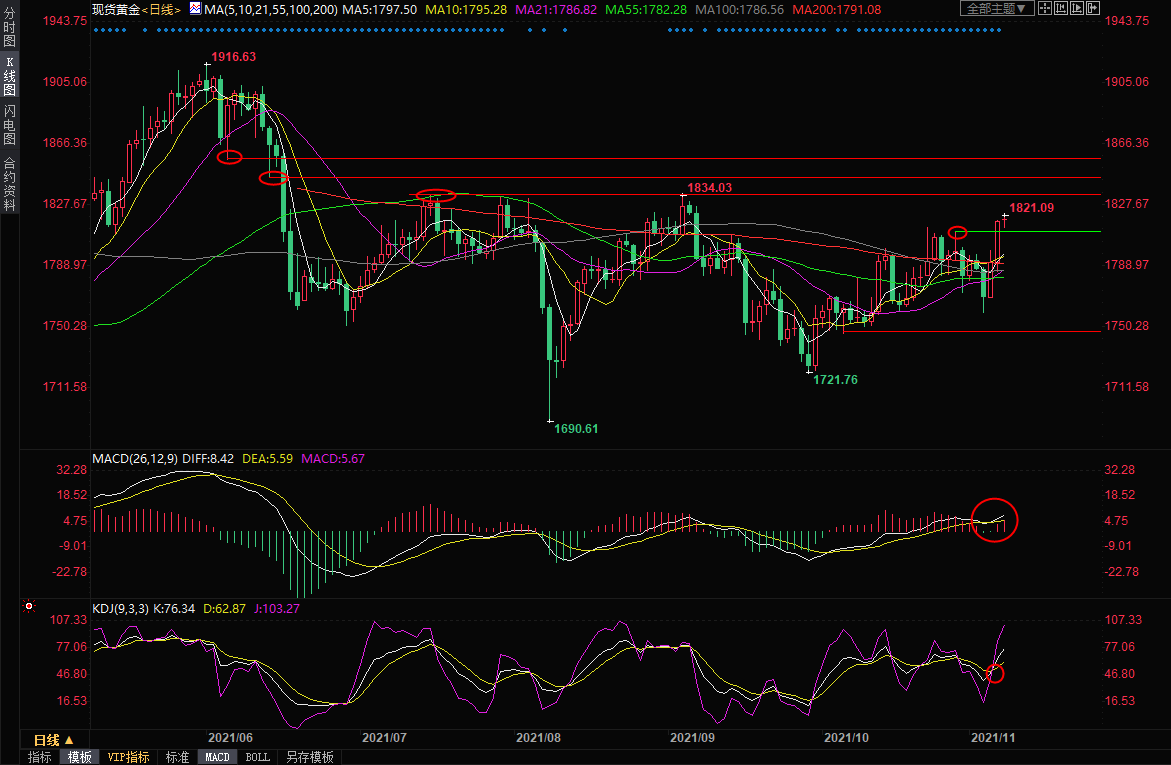Screen dimensions: 1171x765
Task: Click the red sun icon beside KDJ
Action: (x=29, y=606)
